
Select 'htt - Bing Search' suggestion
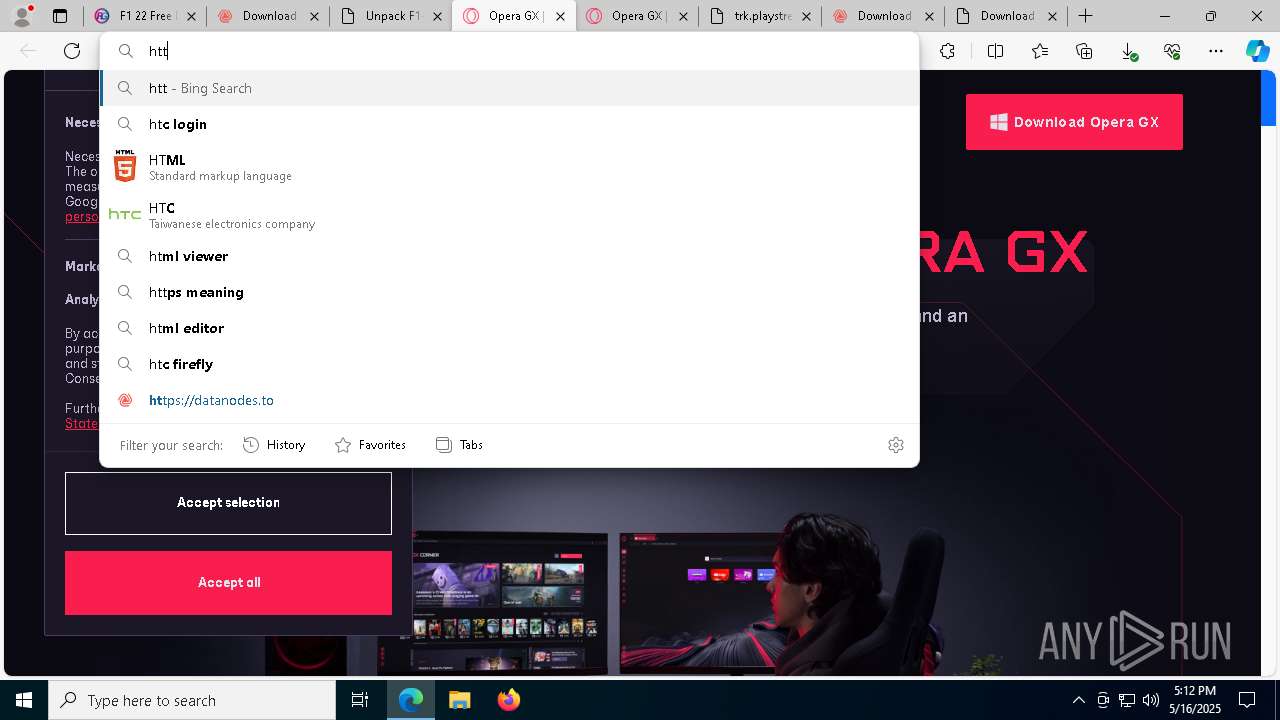pyautogui.click(x=509, y=88)
